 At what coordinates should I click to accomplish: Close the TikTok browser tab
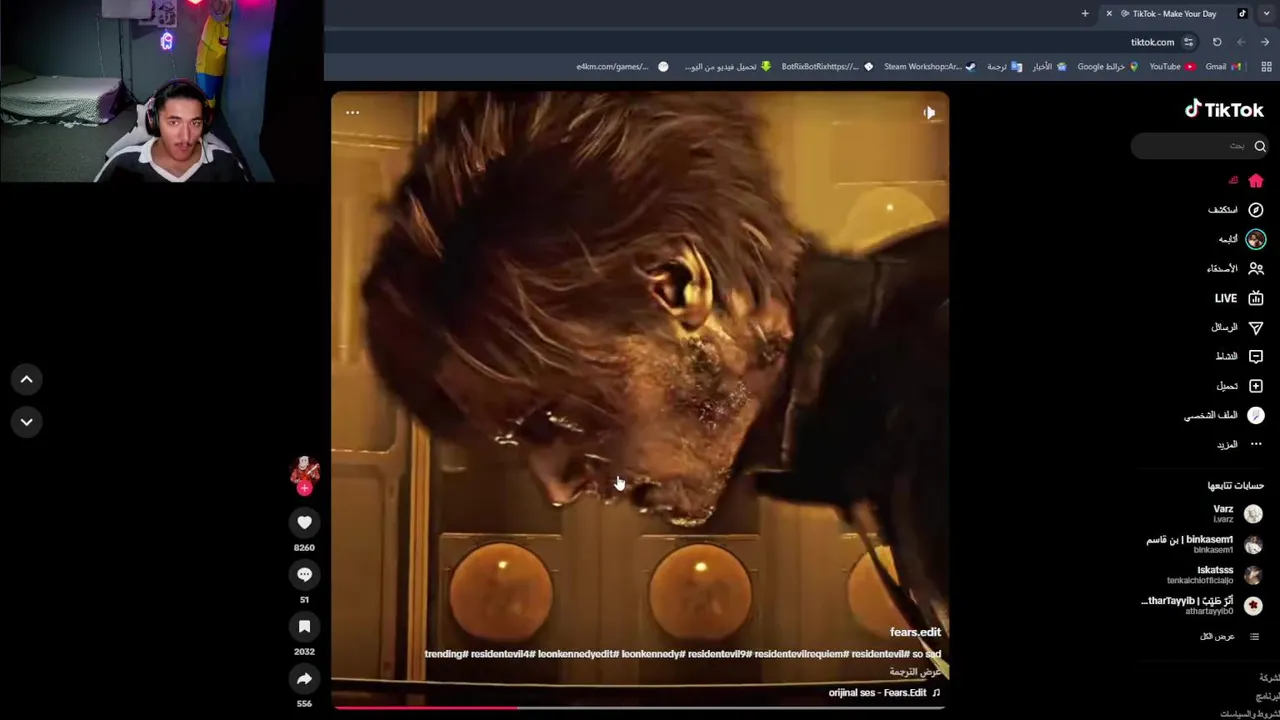1108,14
